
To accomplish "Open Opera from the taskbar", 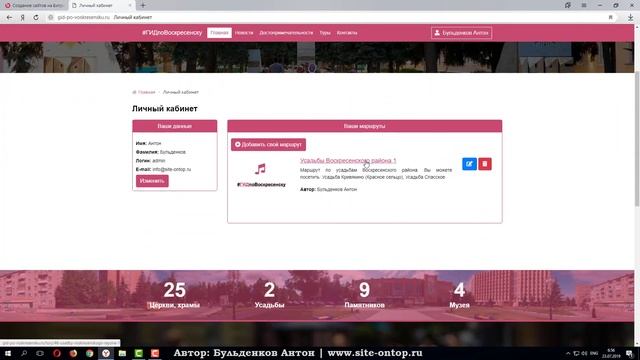I will (57, 353).
